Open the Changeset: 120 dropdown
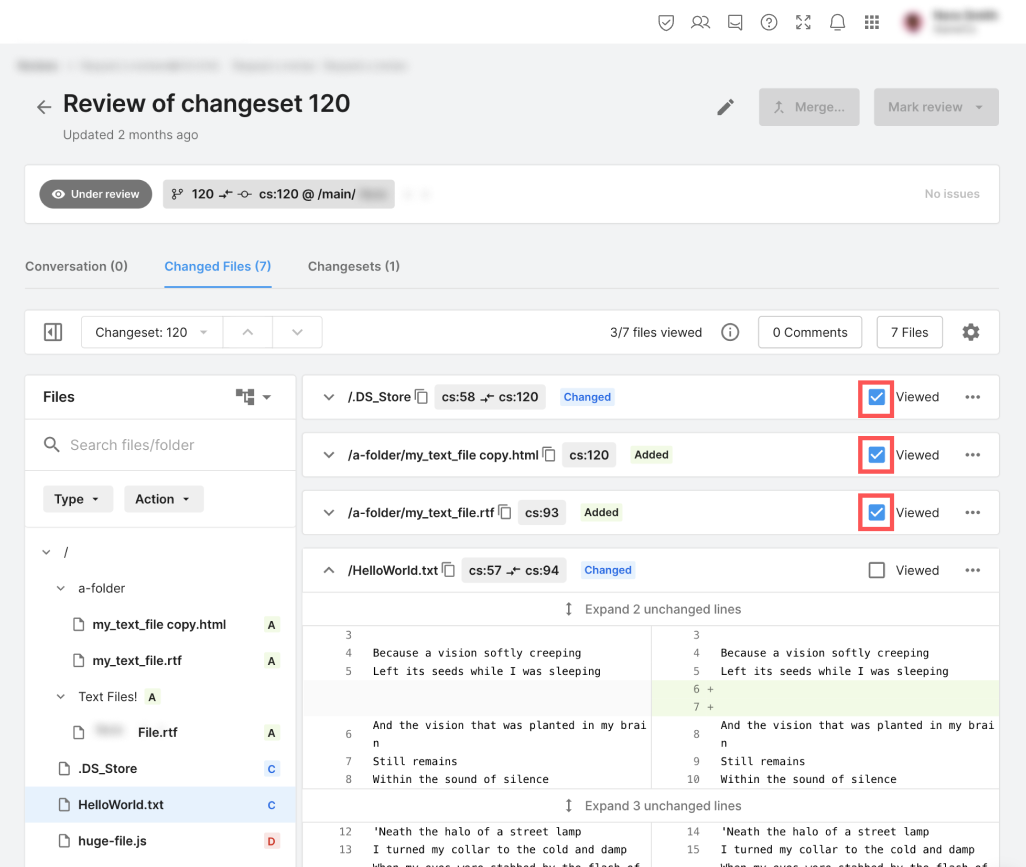Image resolution: width=1026 pixels, height=867 pixels. (151, 332)
